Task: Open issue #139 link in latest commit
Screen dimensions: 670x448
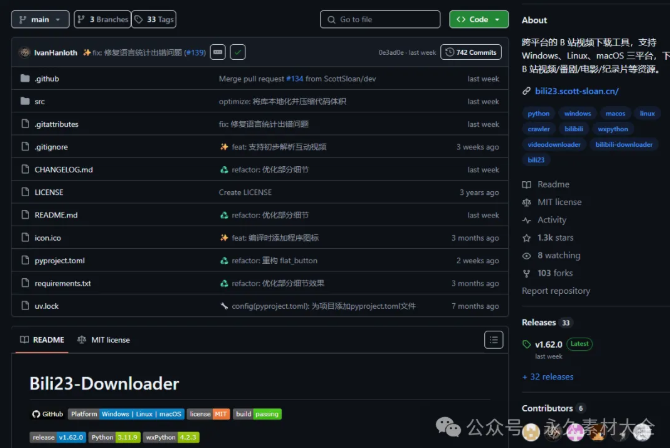Action: (195, 53)
